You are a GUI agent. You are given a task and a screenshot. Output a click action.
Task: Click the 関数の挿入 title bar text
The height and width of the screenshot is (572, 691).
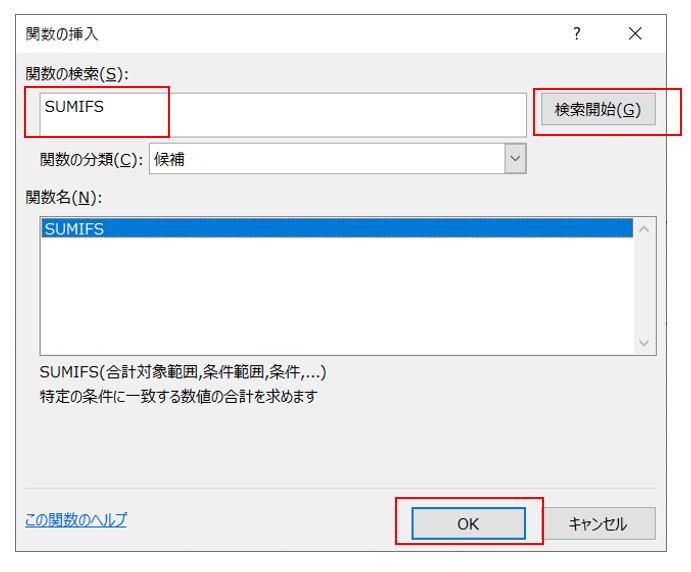pos(61,33)
